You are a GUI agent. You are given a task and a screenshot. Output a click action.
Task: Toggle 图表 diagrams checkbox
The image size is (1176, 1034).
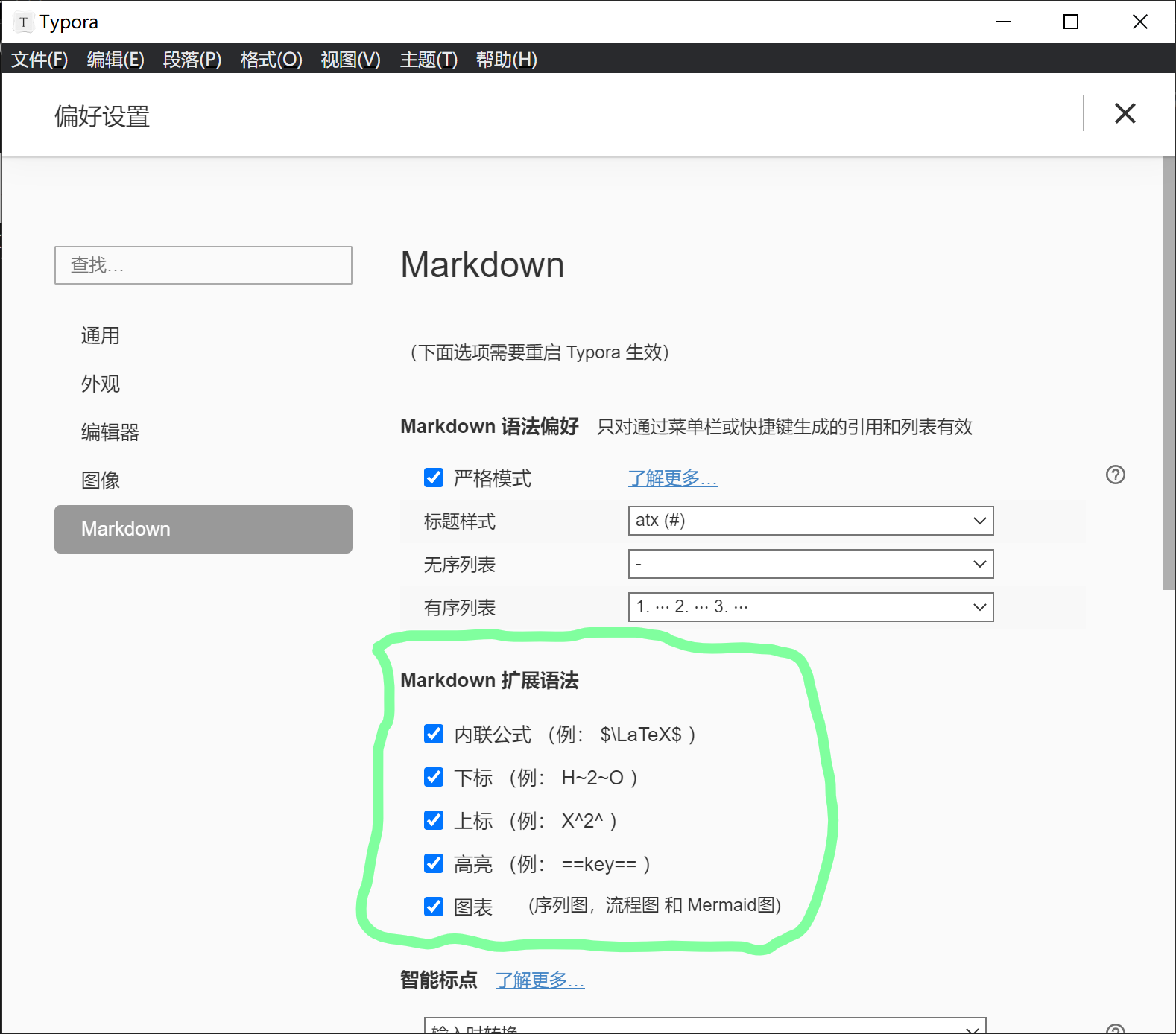click(434, 907)
